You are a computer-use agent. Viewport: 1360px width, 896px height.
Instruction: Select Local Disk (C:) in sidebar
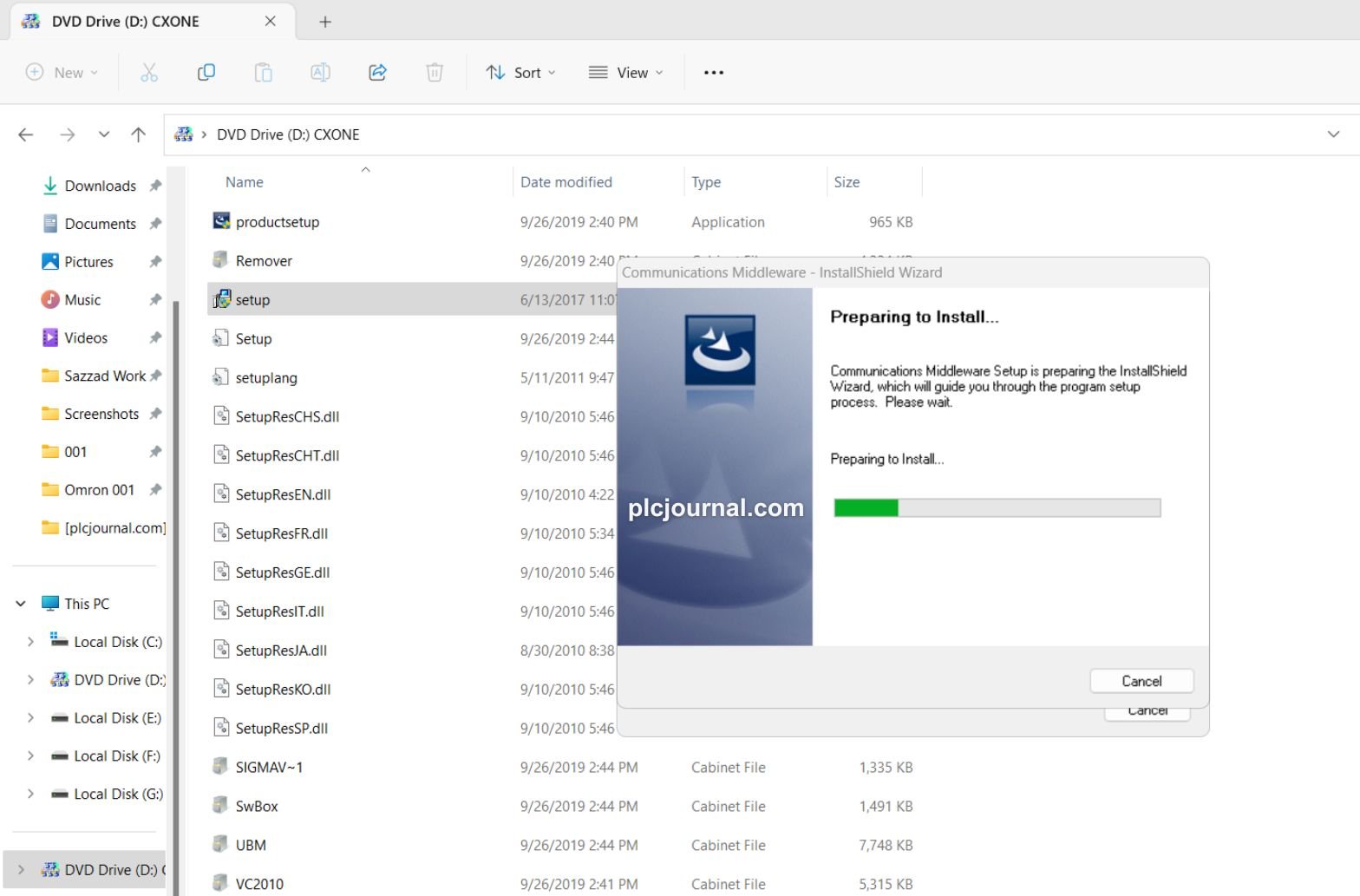[x=117, y=642]
